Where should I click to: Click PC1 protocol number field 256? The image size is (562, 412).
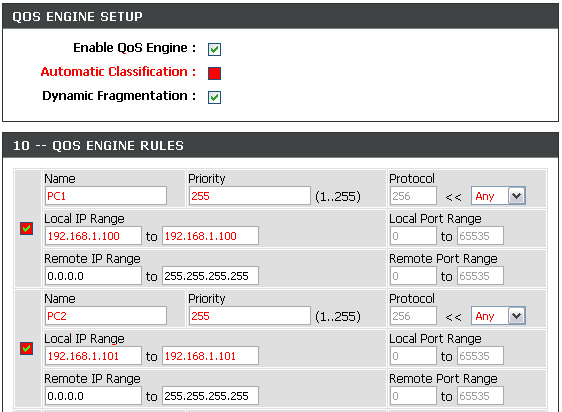pyautogui.click(x=413, y=196)
